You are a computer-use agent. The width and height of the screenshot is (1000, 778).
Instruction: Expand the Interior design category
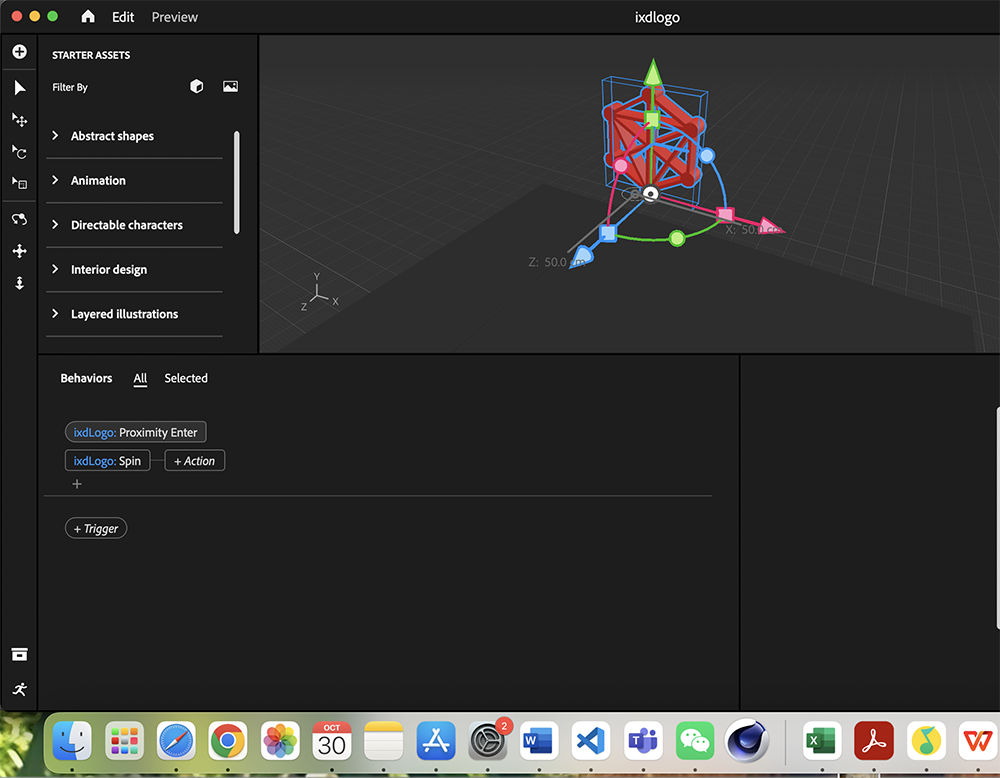108,270
